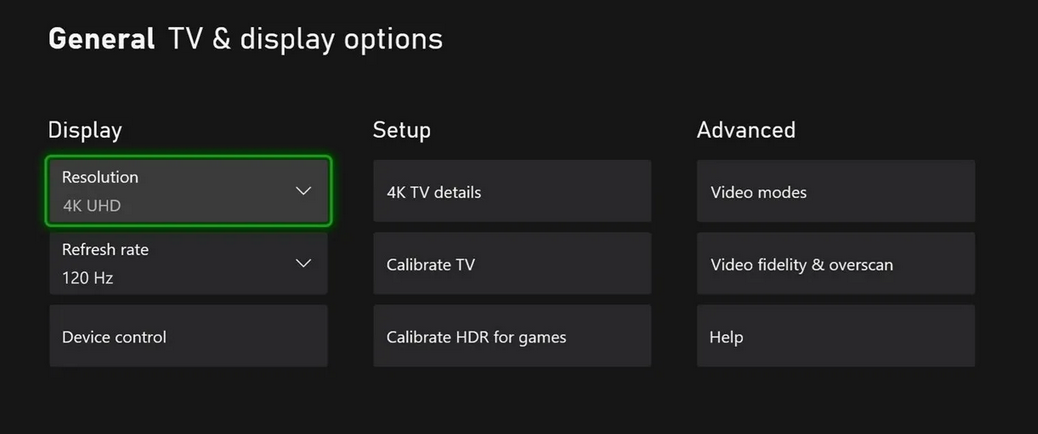1038x434 pixels.
Task: Open Video fidelity & overscan
Action: tap(836, 264)
